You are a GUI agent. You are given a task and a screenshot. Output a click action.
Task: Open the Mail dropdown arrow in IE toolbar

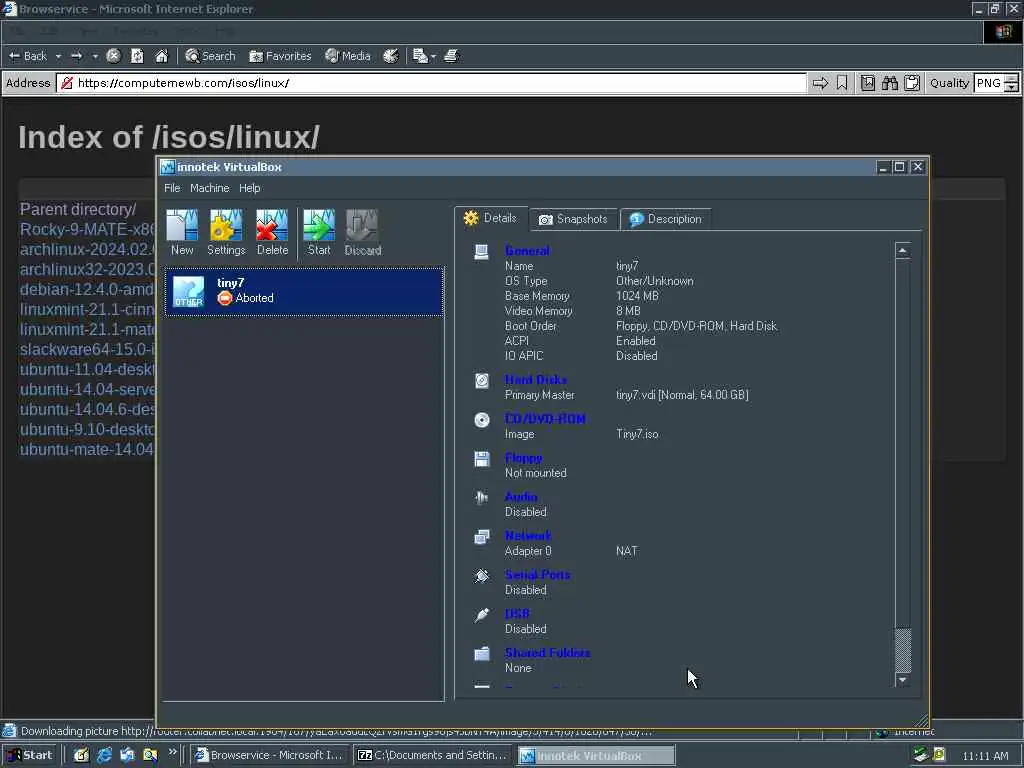433,56
